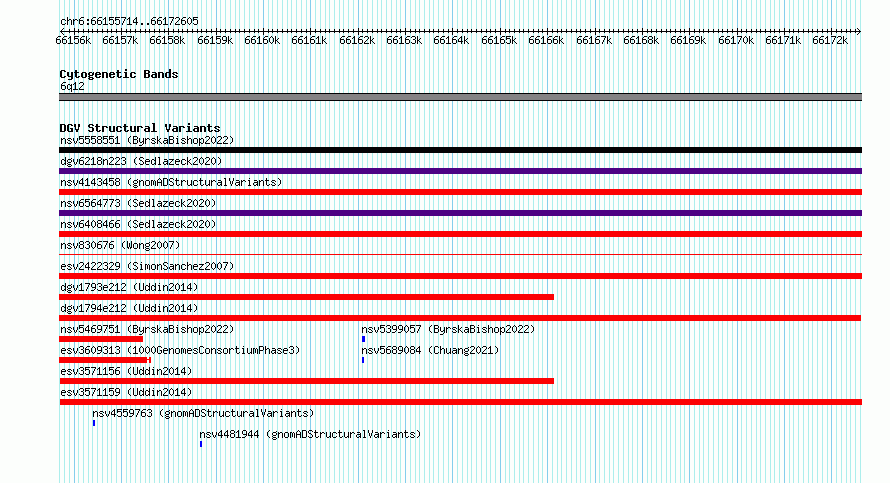This screenshot has width=890, height=483.
Task: Select the dgv1793e212 (Uddin2014) label
Action: tap(129, 287)
